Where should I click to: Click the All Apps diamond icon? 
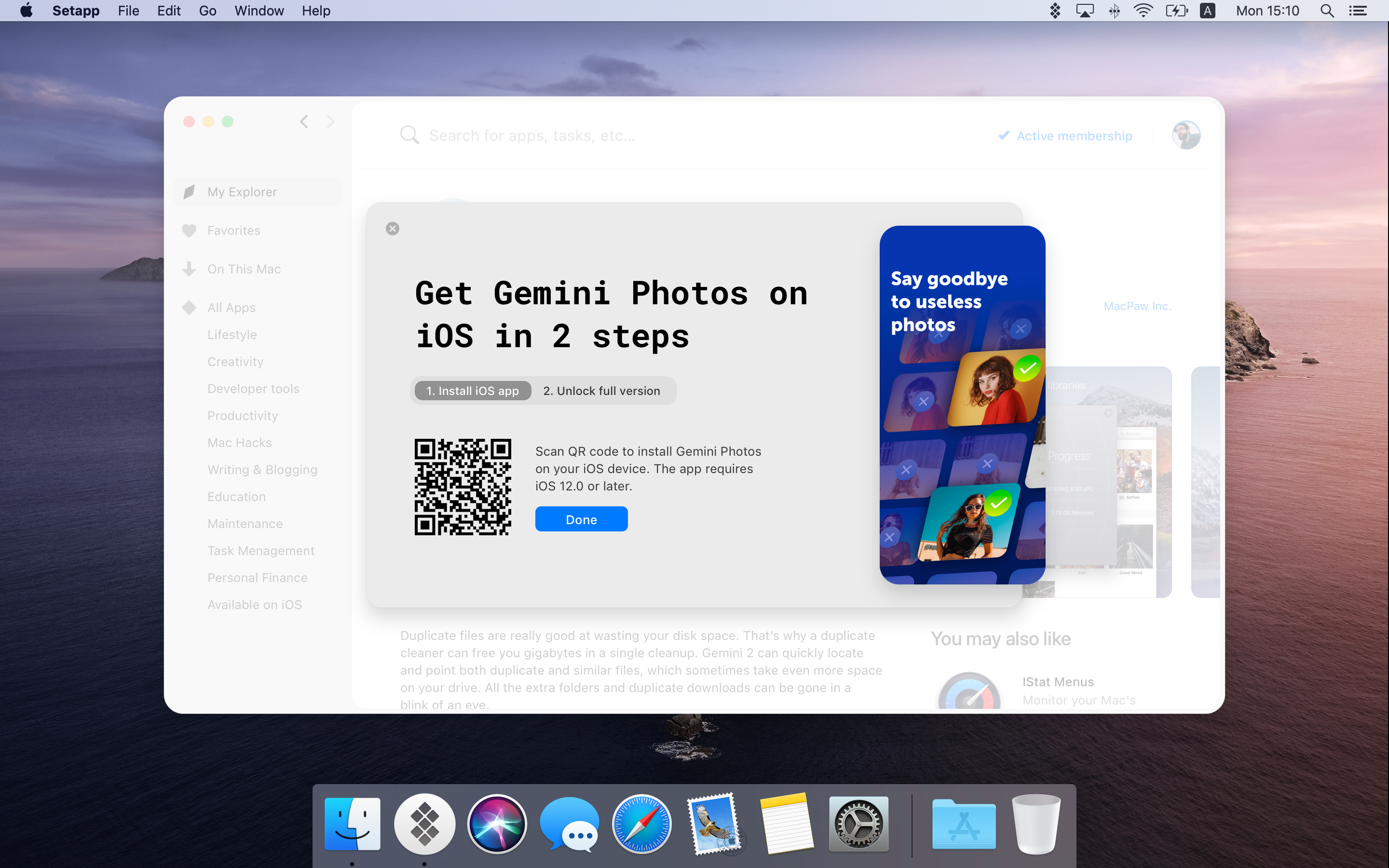[x=189, y=308]
